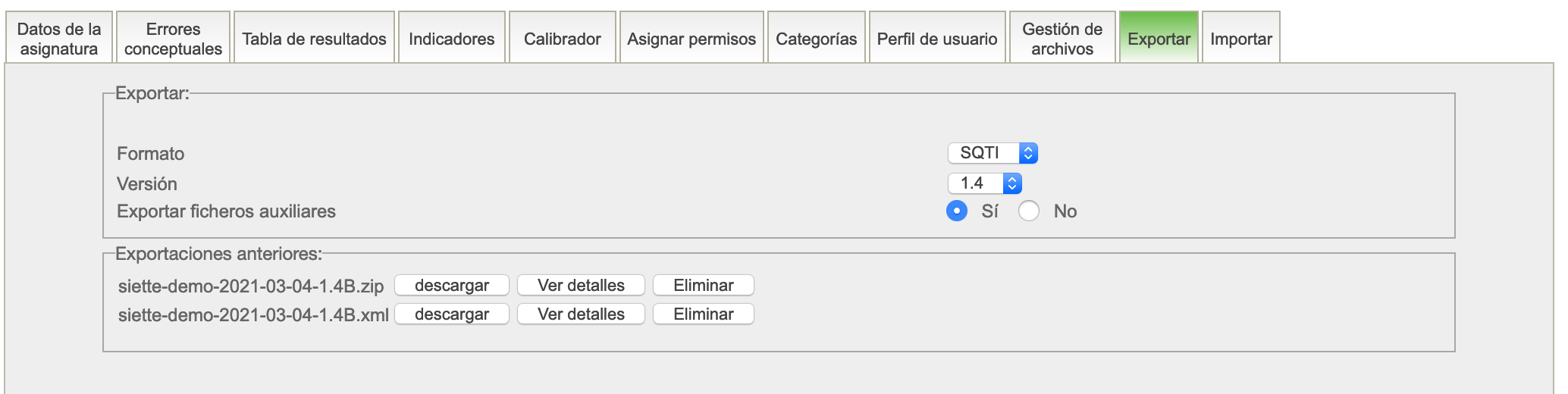View details of the zip export
Image resolution: width=1568 pixels, height=394 pixels.
coord(581,286)
